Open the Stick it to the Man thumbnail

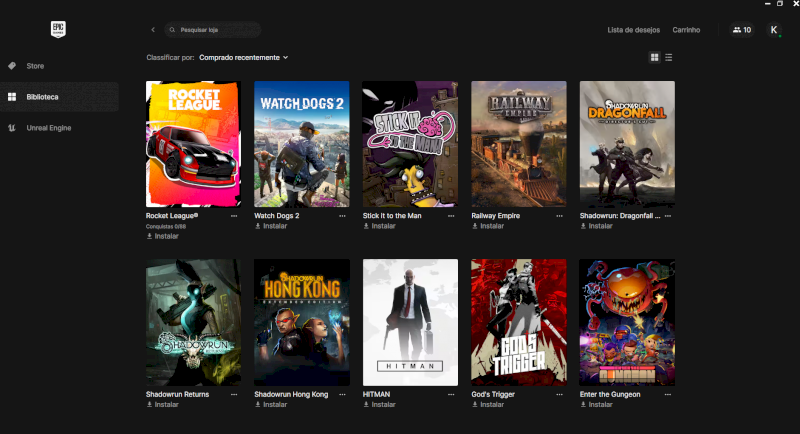pyautogui.click(x=410, y=143)
